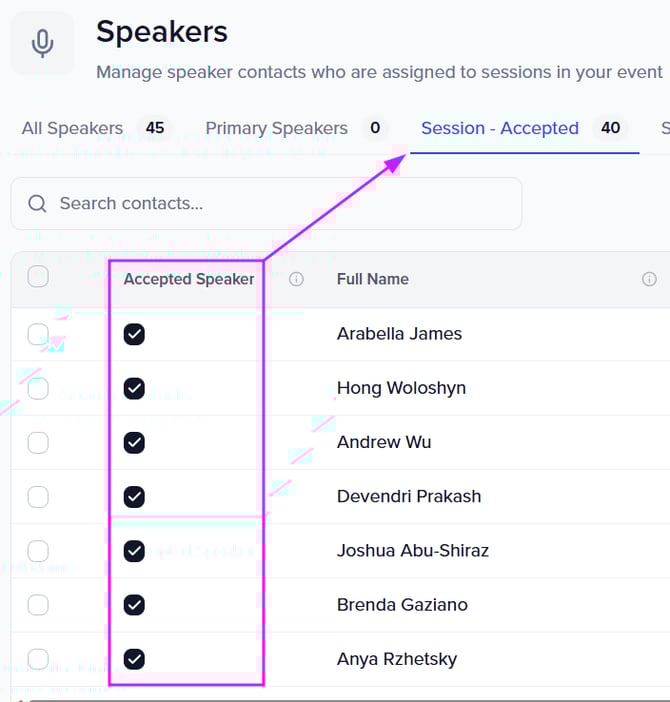Click the search magnifier icon

[38, 204]
